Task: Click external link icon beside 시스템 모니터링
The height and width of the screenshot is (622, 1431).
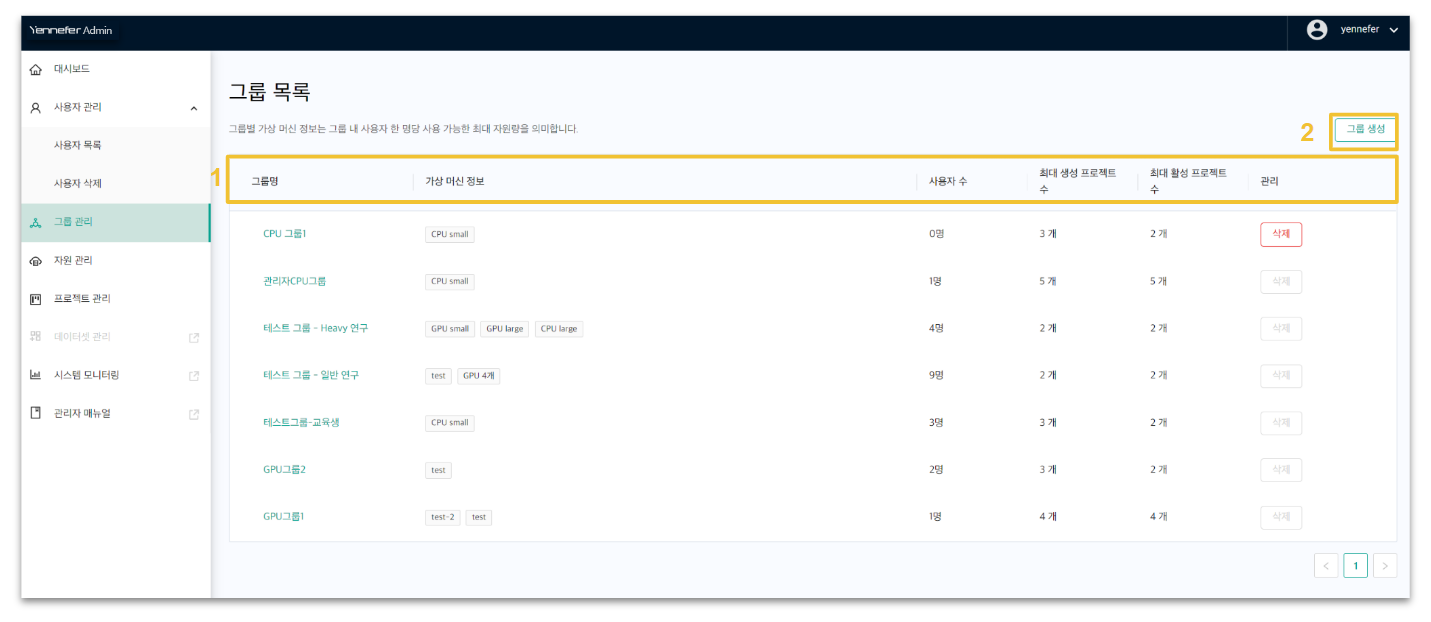Action: [194, 376]
